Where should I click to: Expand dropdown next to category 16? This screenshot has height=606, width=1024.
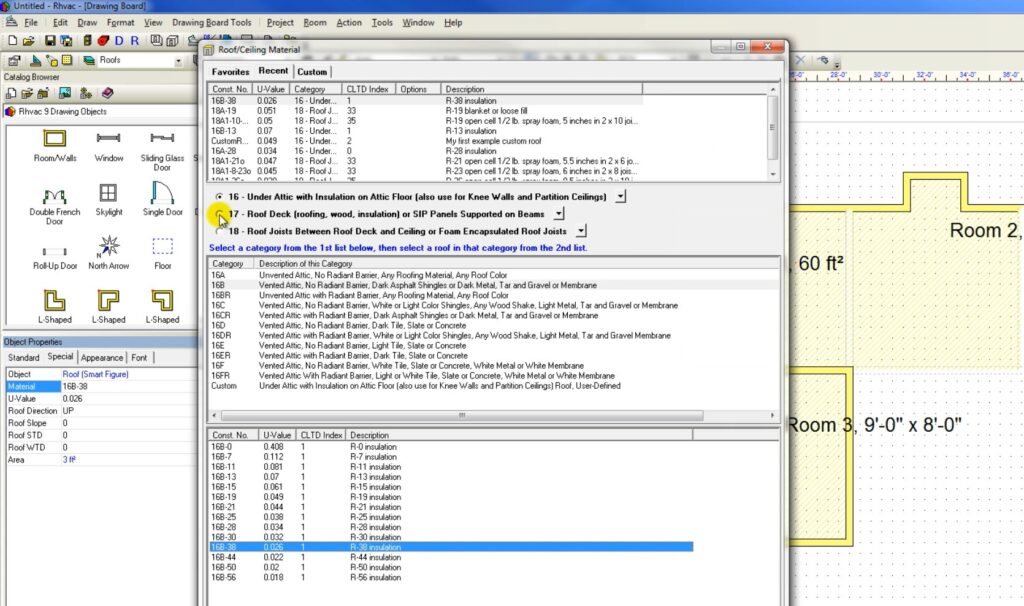point(621,197)
